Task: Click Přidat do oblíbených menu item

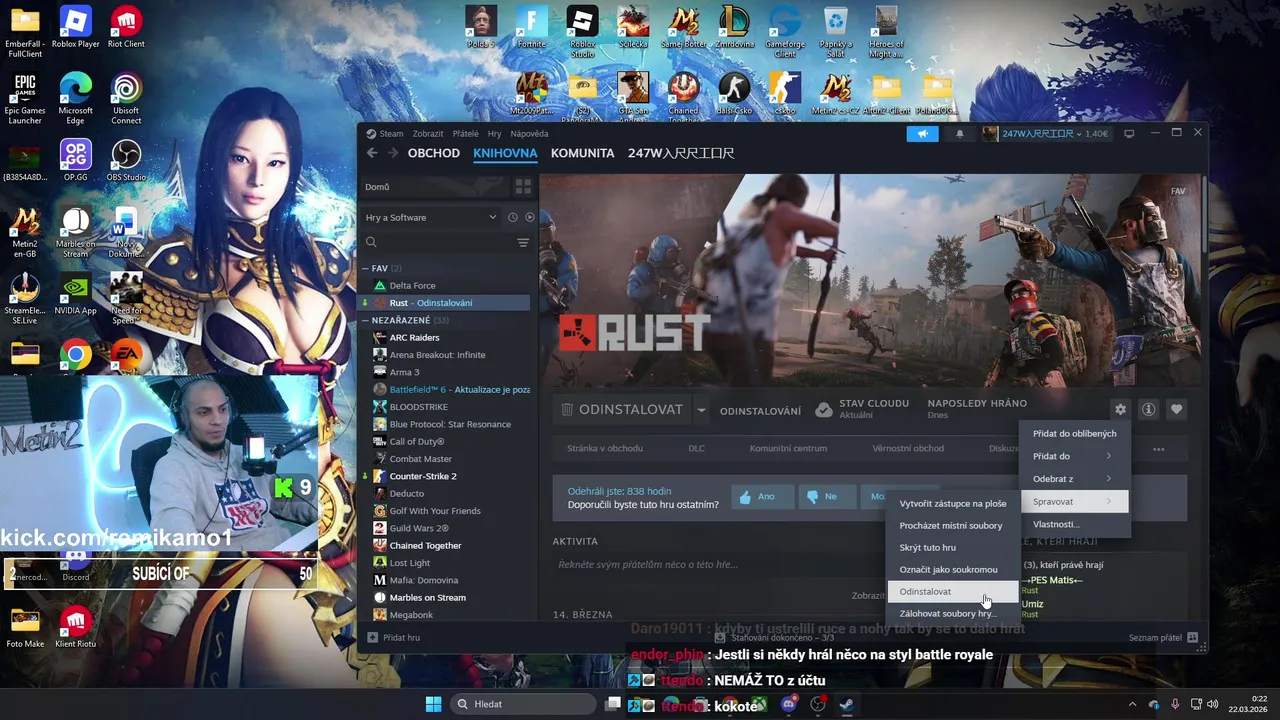Action: pyautogui.click(x=1074, y=433)
